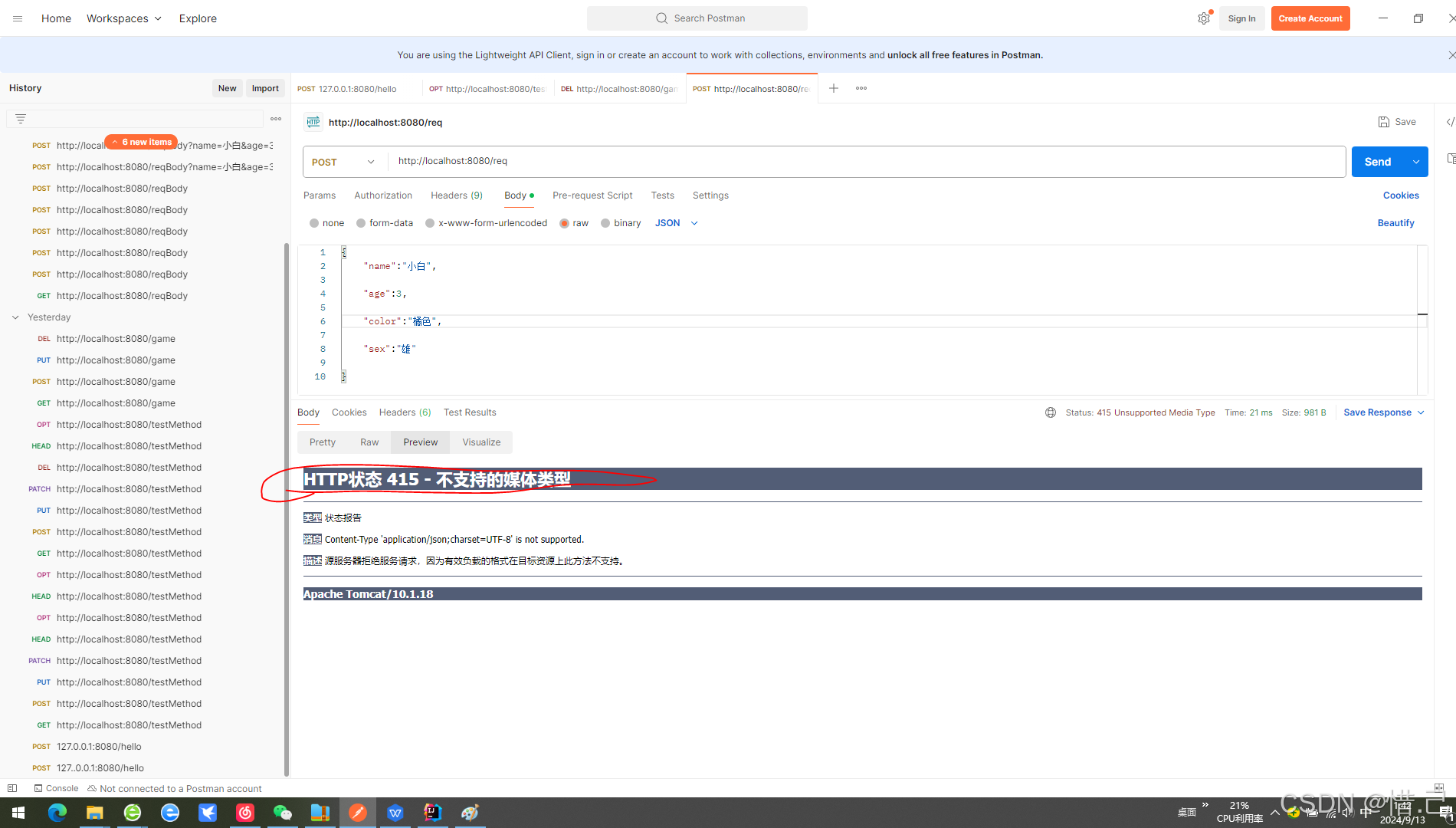Open WeChat from taskbar
The image size is (1456, 828).
pyautogui.click(x=283, y=813)
